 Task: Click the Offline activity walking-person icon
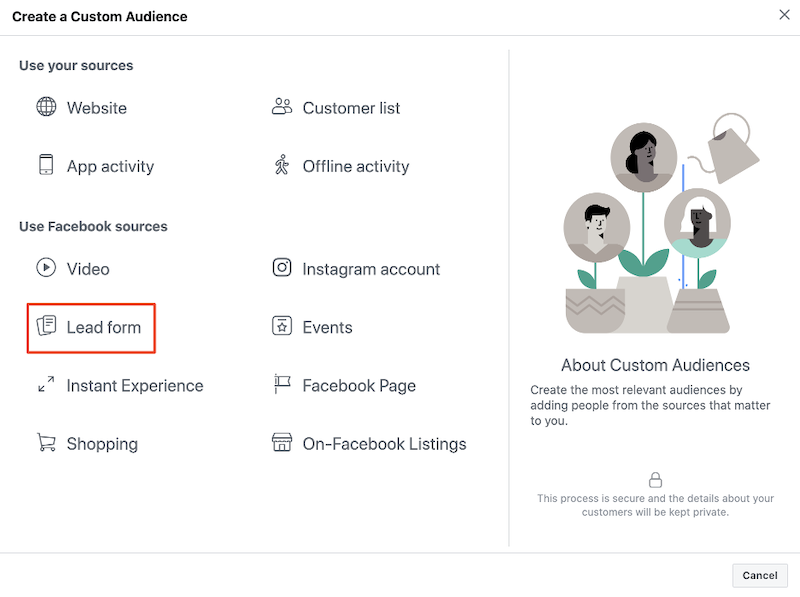(283, 166)
